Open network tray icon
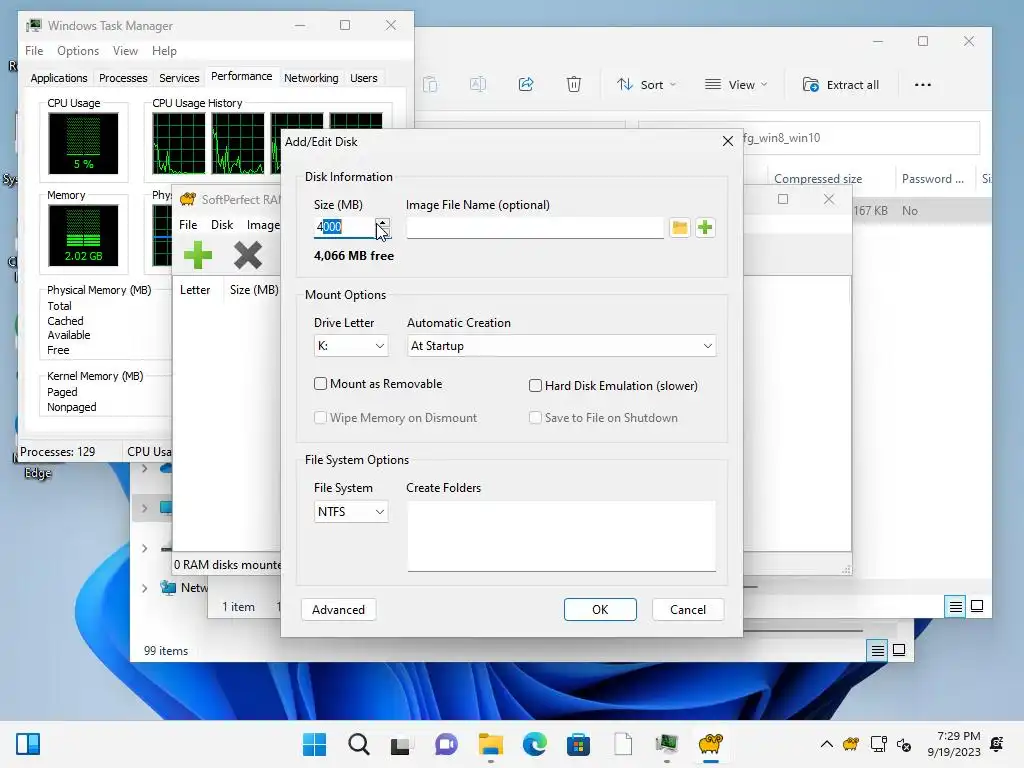The height and width of the screenshot is (768, 1024). click(x=878, y=744)
